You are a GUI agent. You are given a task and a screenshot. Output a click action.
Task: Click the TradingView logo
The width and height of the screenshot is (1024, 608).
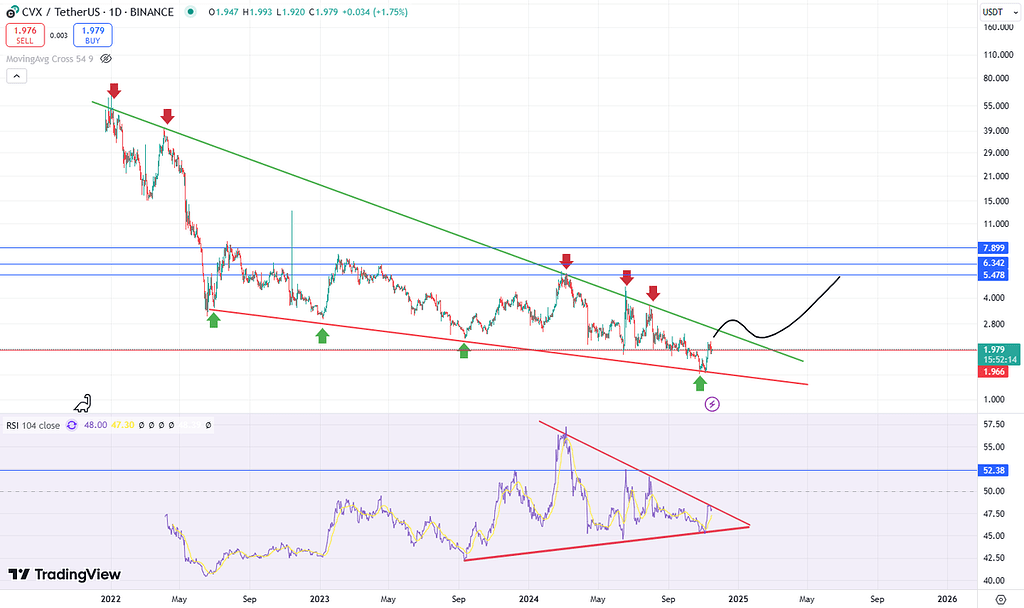point(65,574)
